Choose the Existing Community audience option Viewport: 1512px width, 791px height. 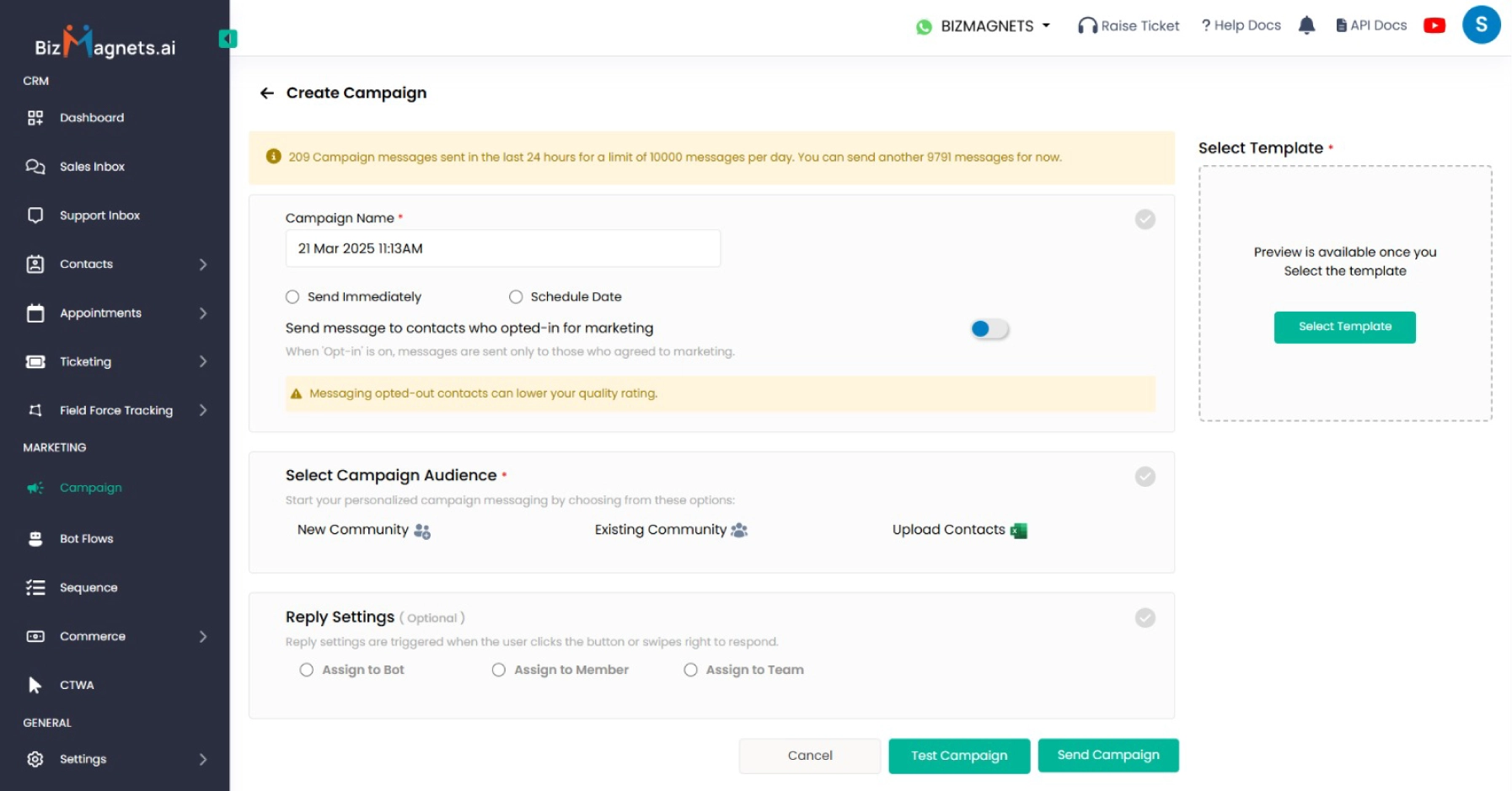click(x=671, y=530)
